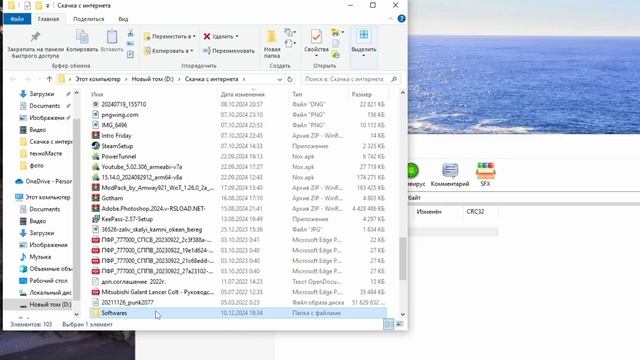Click the KeePass-2.57-Setup icon
This screenshot has height=360, width=640.
tap(96, 219)
